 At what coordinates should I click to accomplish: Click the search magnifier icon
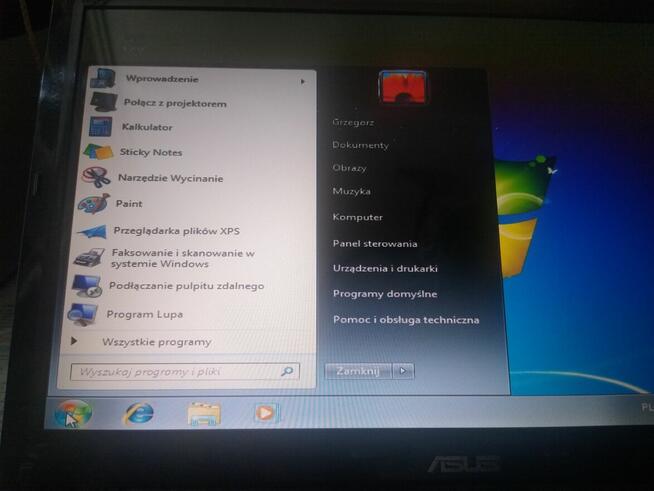click(287, 371)
